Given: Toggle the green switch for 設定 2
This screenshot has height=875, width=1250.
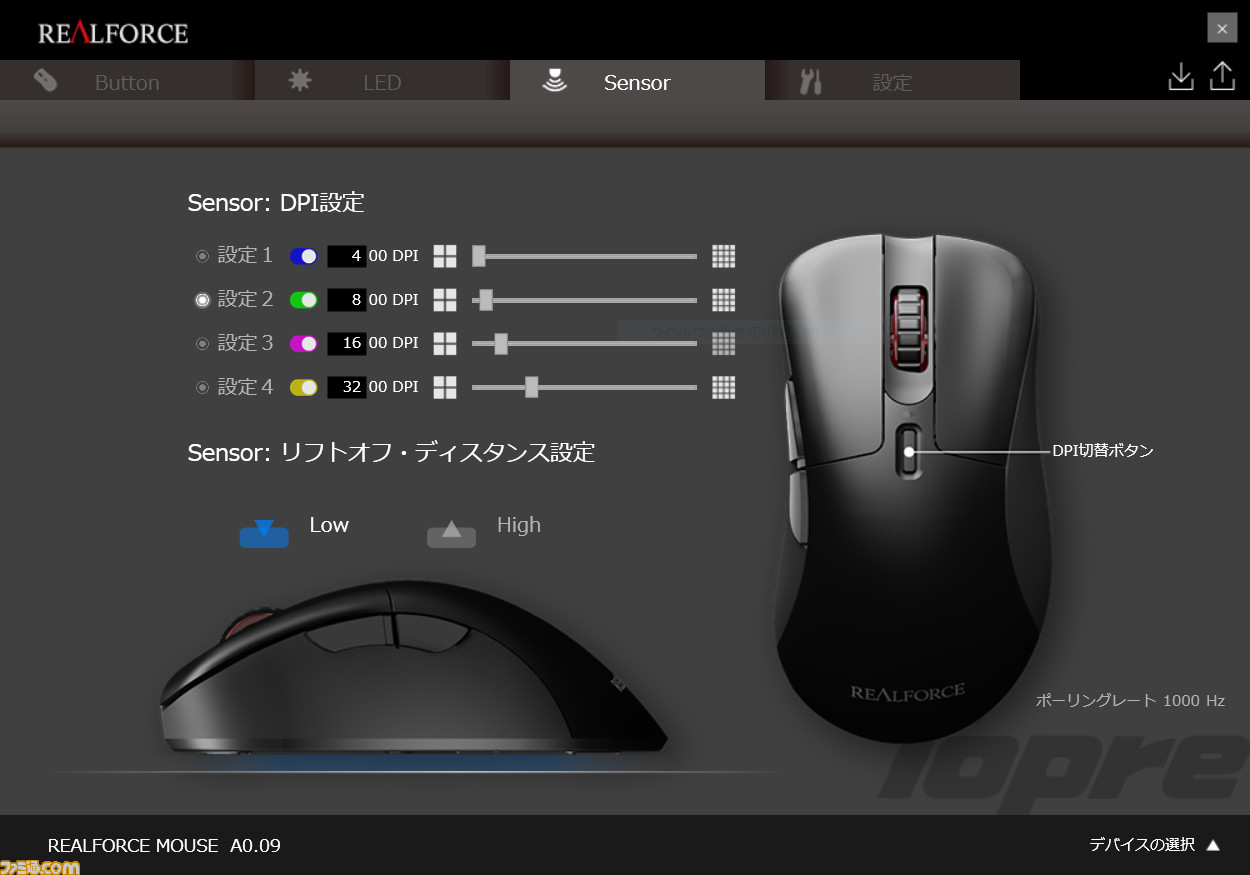Looking at the screenshot, I should pyautogui.click(x=303, y=300).
